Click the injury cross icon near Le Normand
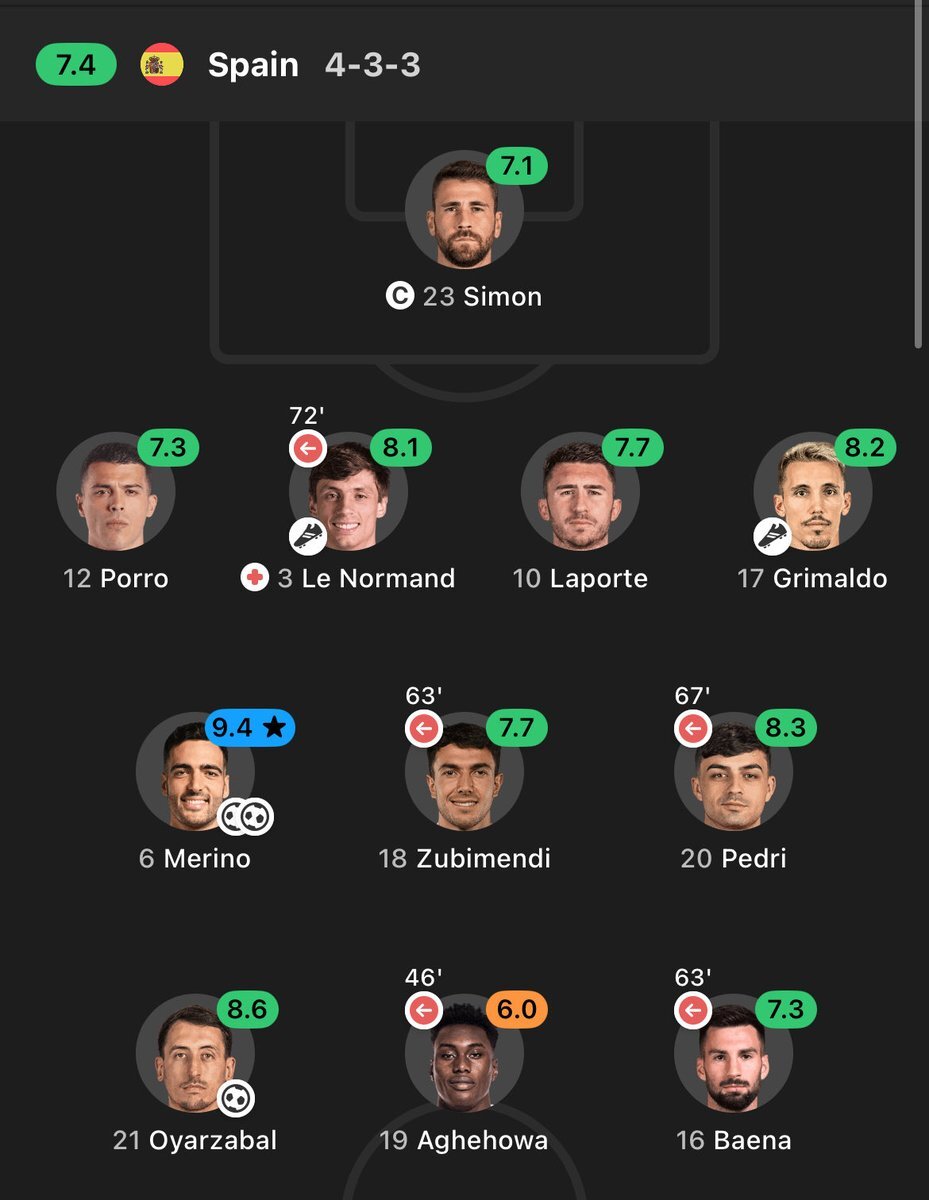Image resolution: width=929 pixels, height=1200 pixels. [255, 578]
